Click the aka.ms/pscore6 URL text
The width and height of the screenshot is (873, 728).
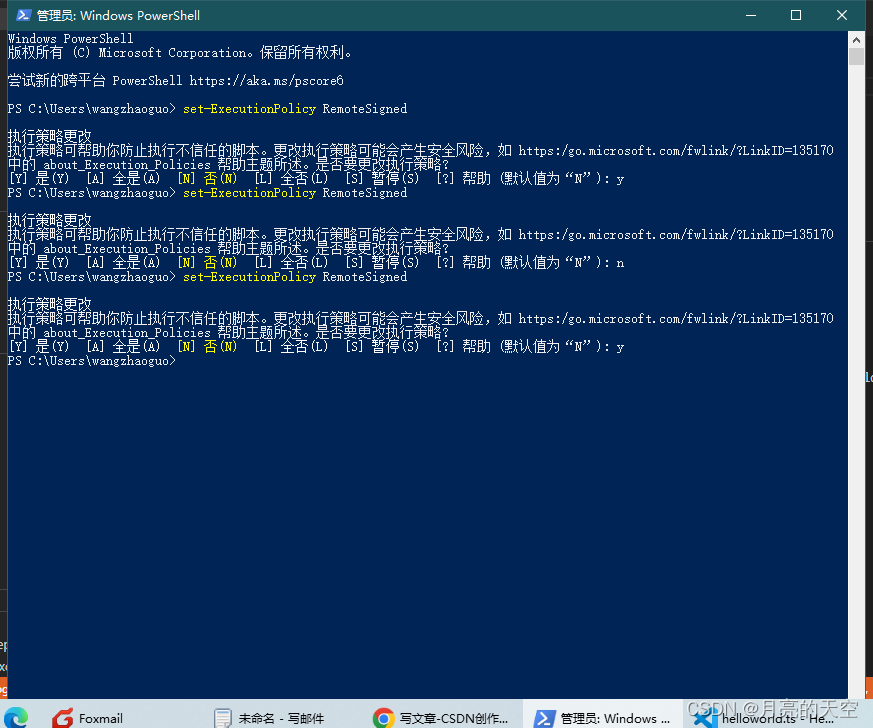point(266,81)
